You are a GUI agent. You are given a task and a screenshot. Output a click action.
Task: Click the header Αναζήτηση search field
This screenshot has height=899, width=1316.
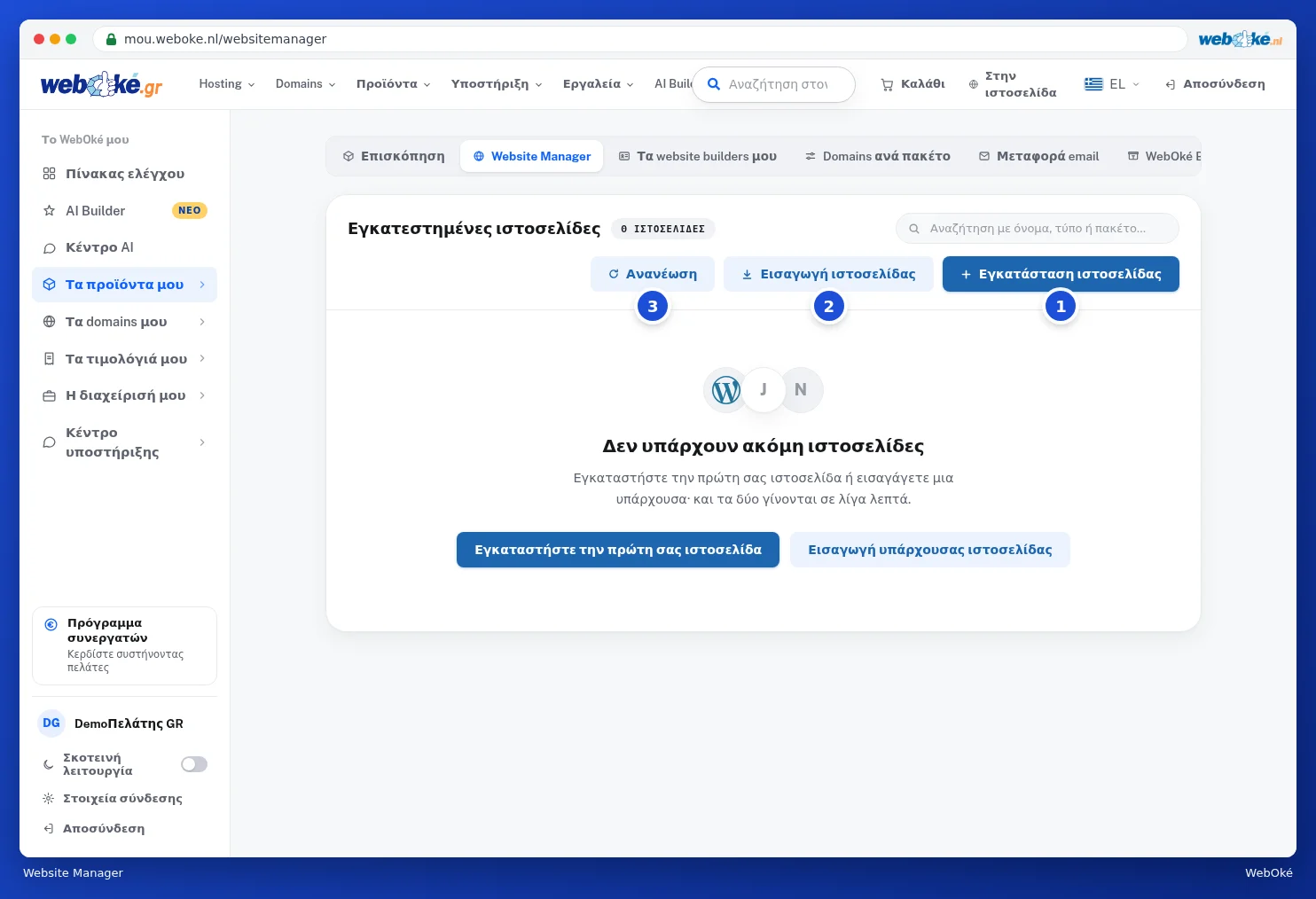click(773, 84)
